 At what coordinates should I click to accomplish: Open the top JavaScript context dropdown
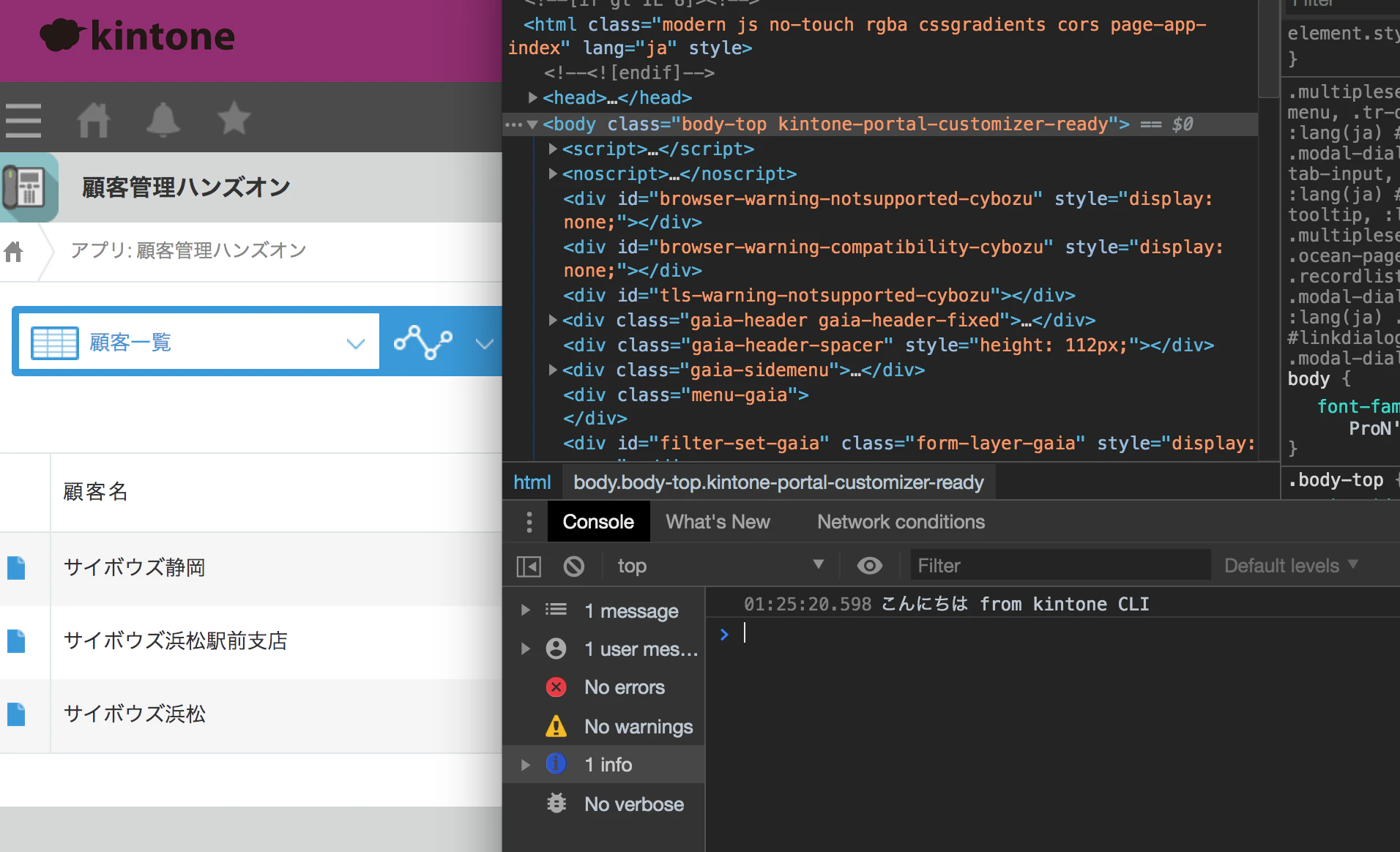[719, 566]
